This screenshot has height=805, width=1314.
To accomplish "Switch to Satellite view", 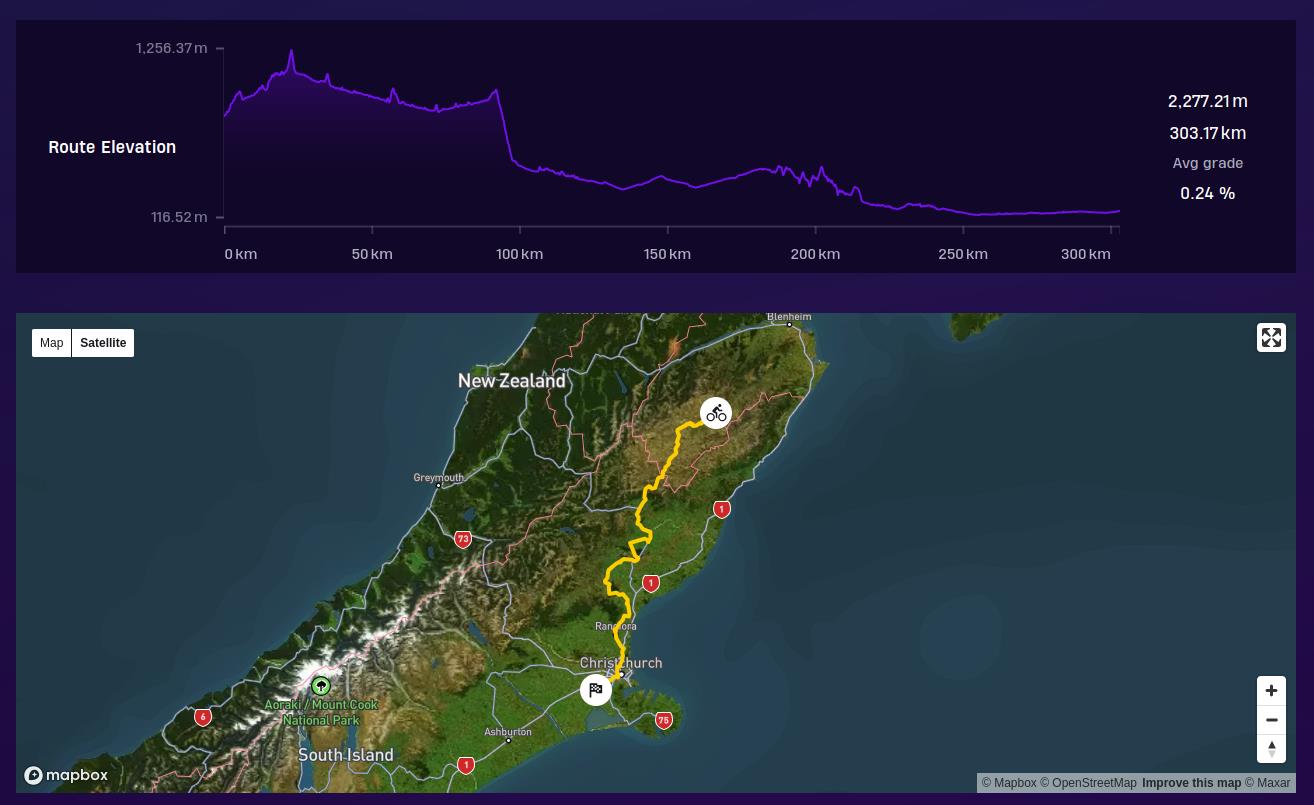I will [103, 343].
